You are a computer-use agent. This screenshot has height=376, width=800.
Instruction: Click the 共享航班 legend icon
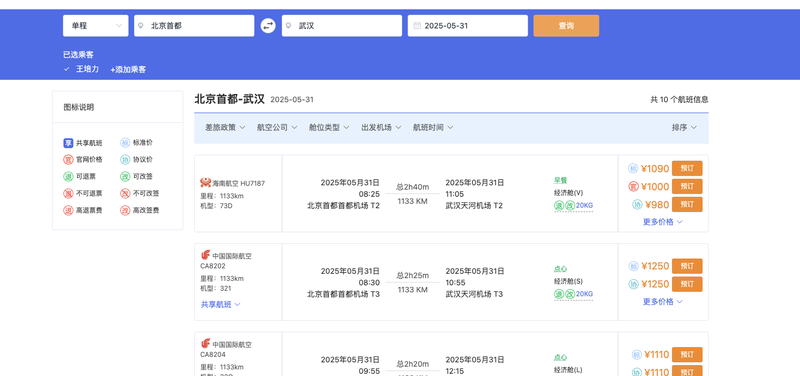[x=68, y=143]
